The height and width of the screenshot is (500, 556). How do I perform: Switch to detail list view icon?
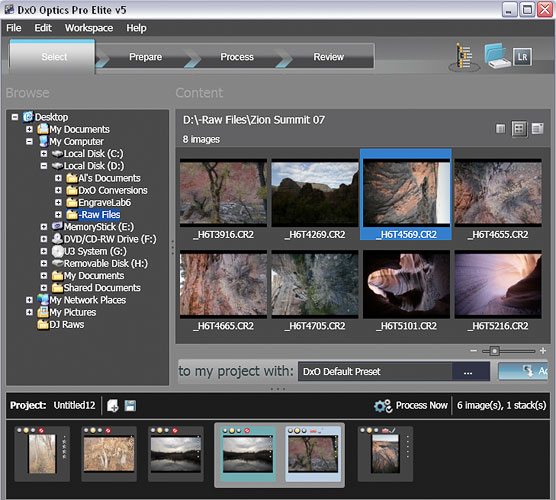pos(538,128)
